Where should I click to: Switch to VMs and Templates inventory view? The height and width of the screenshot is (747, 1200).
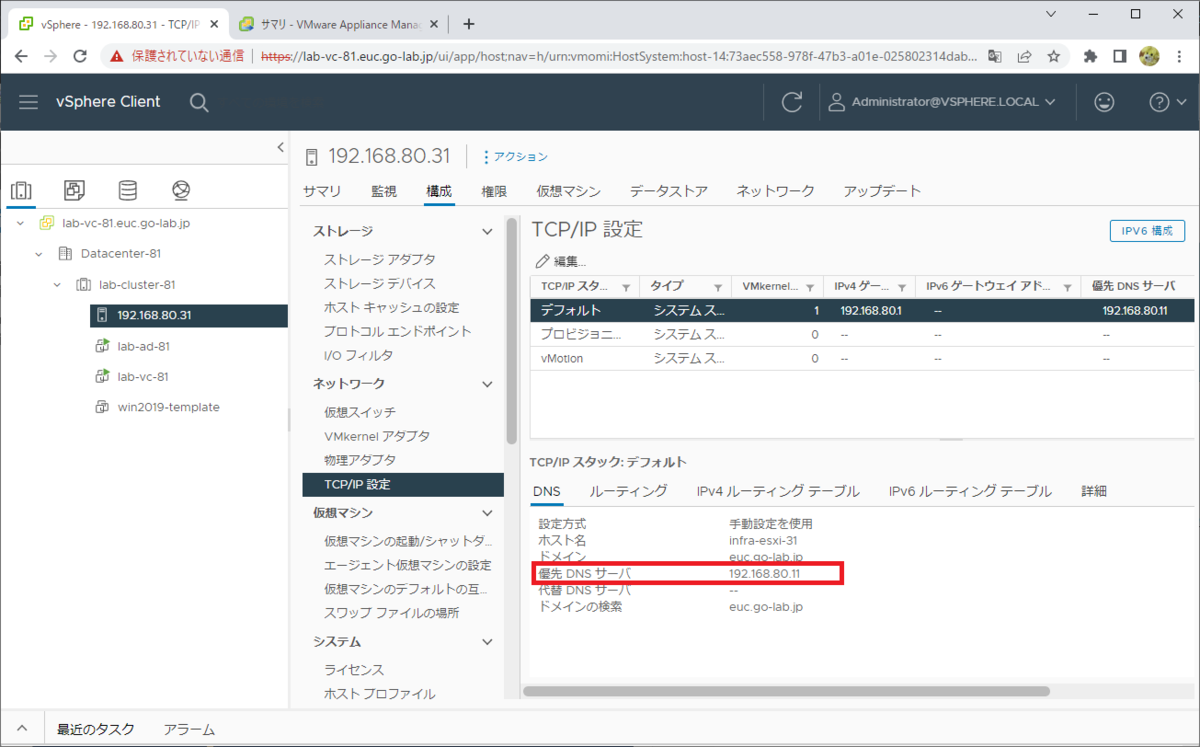coord(75,190)
